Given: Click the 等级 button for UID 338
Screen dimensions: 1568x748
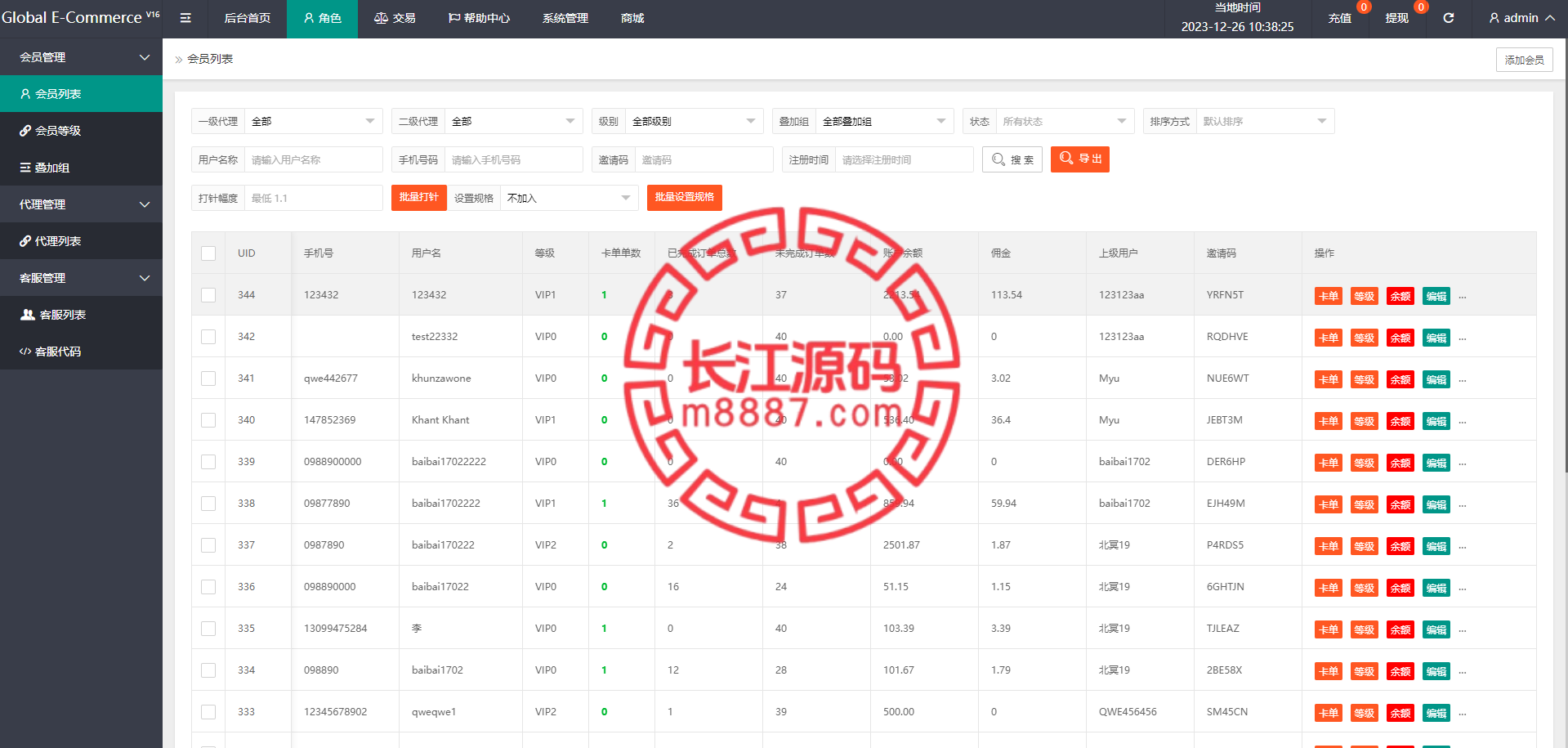Looking at the screenshot, I should (1365, 504).
